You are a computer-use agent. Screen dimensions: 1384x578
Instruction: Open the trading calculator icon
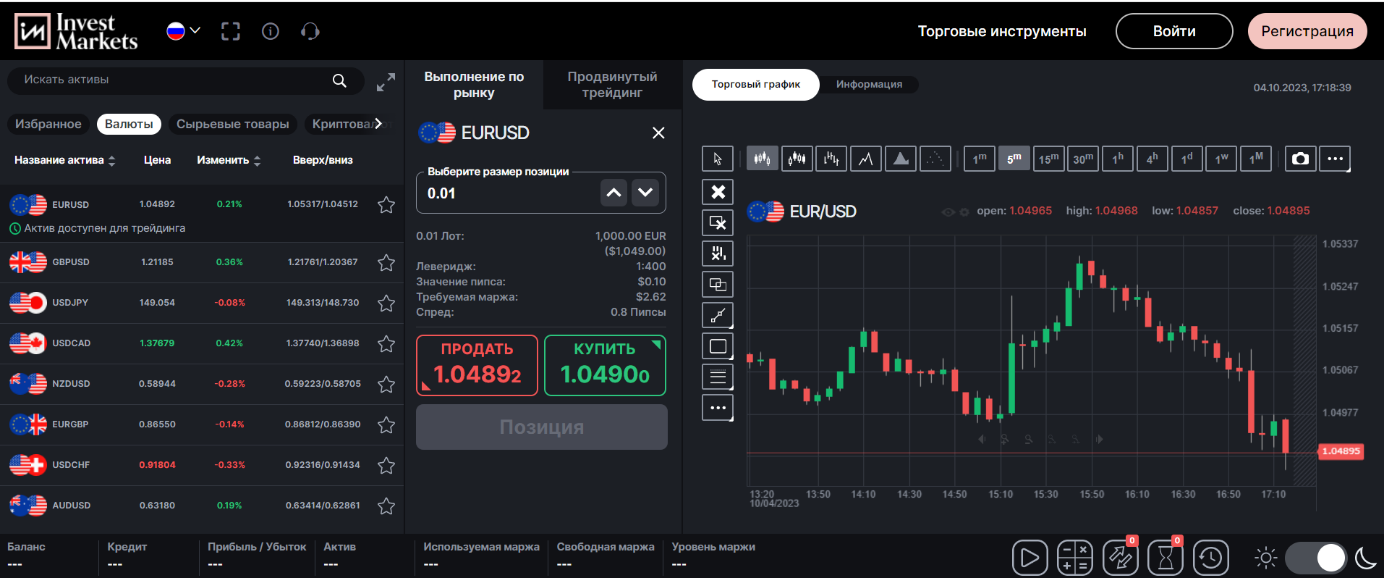[1075, 557]
